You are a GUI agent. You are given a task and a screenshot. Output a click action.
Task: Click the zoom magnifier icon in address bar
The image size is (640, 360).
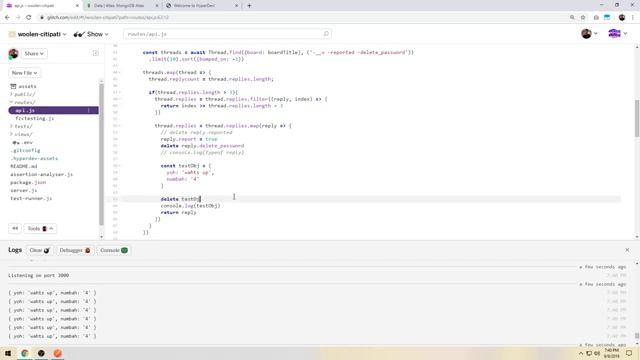click(572, 17)
